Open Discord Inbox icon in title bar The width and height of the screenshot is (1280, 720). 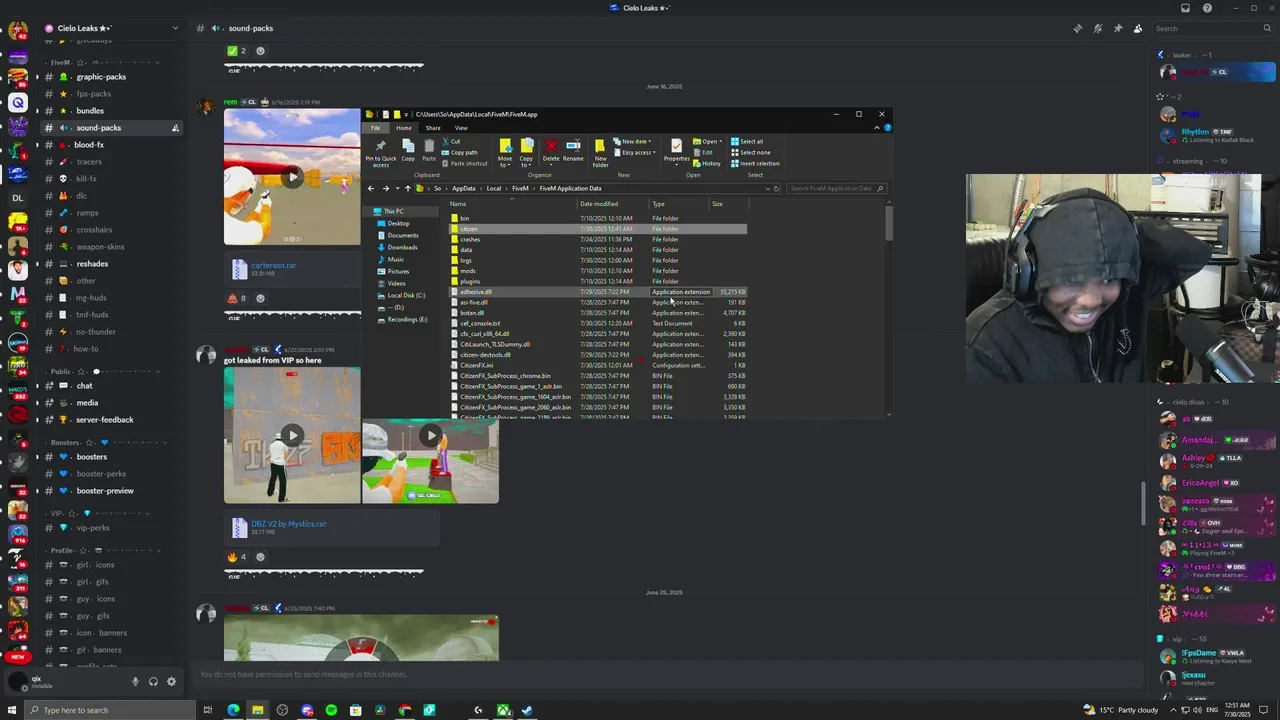1185,8
